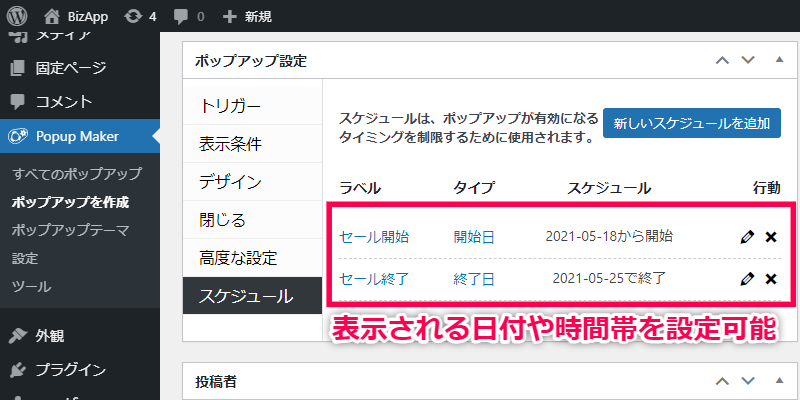Click the スケジュール column header
The height and width of the screenshot is (400, 800).
point(609,188)
